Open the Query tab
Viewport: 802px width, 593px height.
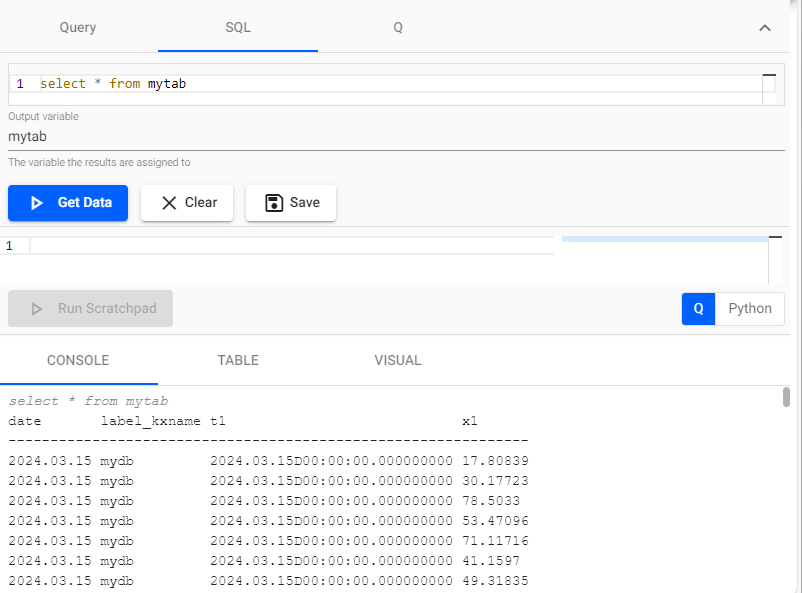click(x=78, y=27)
